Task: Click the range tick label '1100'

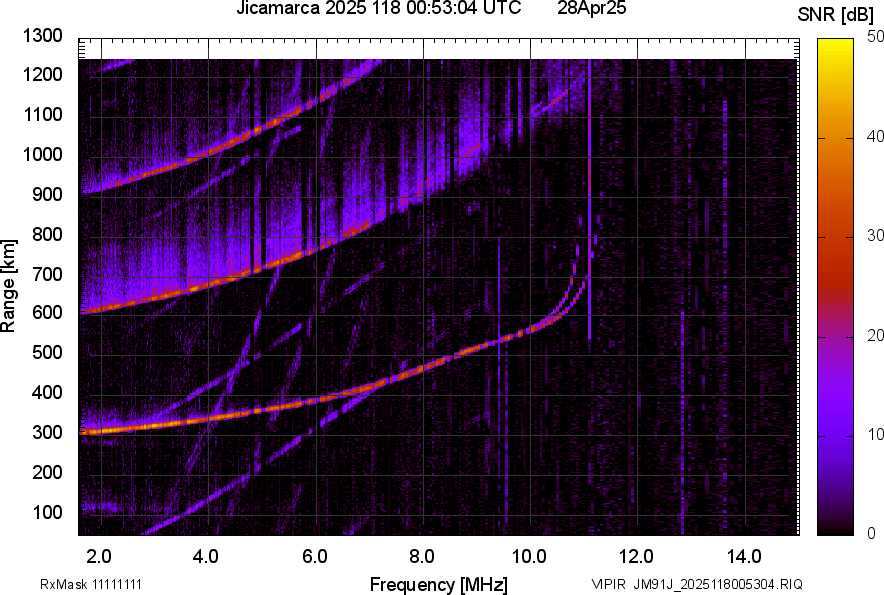Action: click(x=42, y=114)
